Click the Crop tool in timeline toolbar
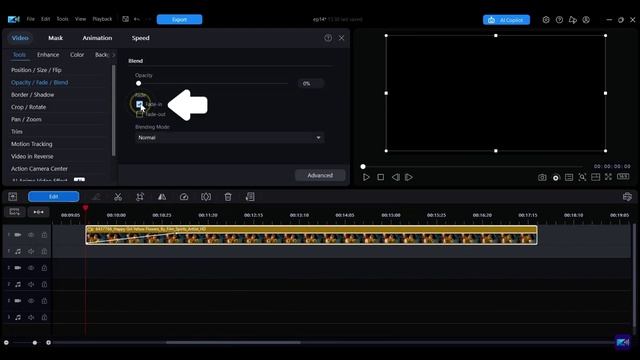Screen dimensions: 640x360 pos(140,197)
